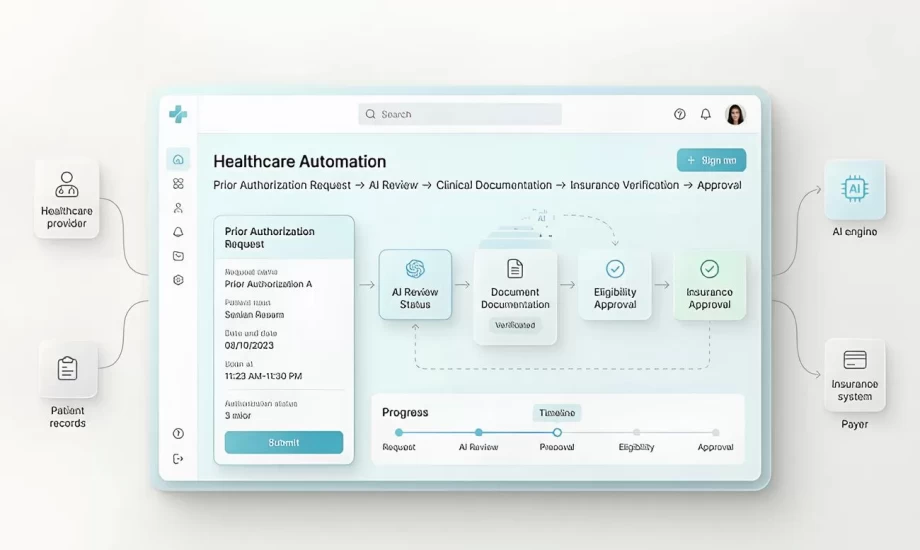Viewport: 920px width, 550px height.
Task: Click the Patient records clipboard icon
Action: click(x=67, y=369)
